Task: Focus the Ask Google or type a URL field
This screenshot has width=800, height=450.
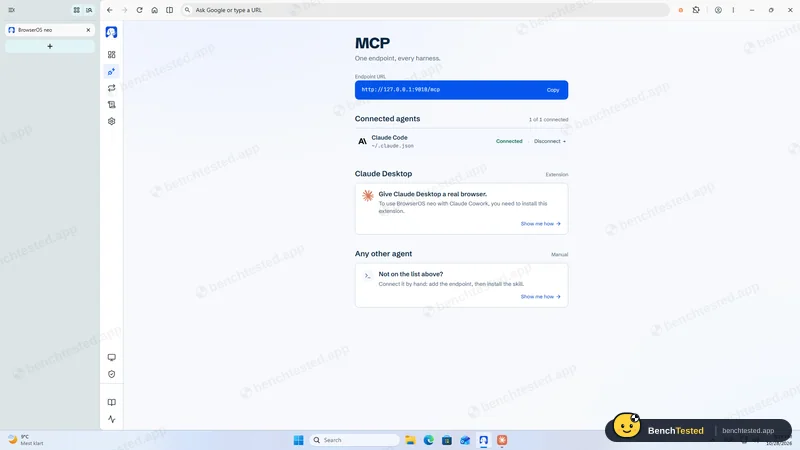Action: (x=425, y=10)
